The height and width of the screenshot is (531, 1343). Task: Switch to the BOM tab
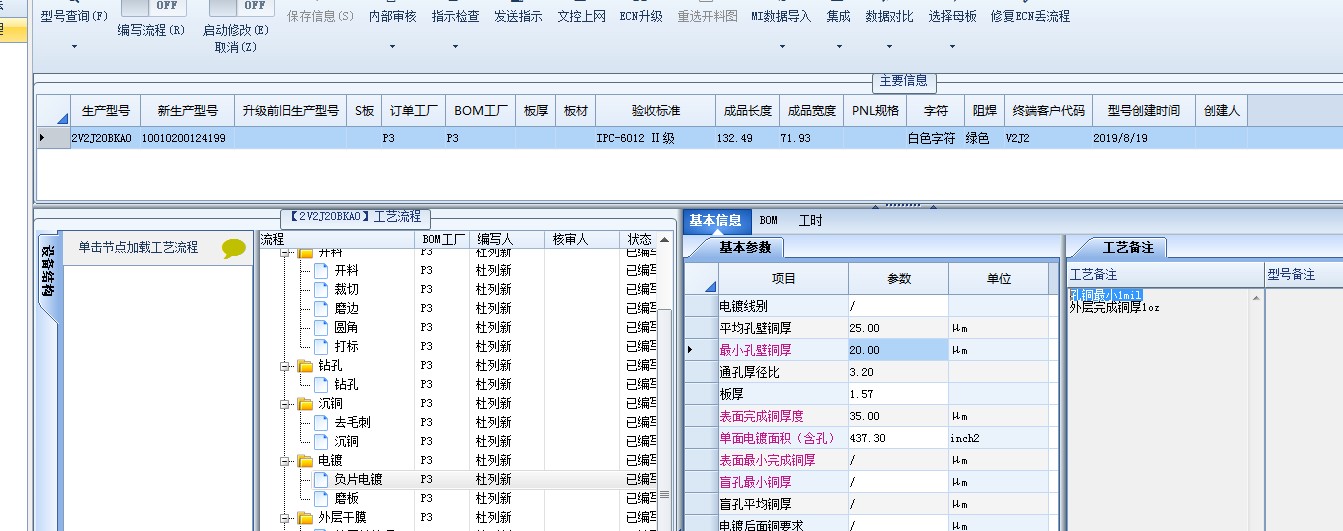[x=768, y=220]
